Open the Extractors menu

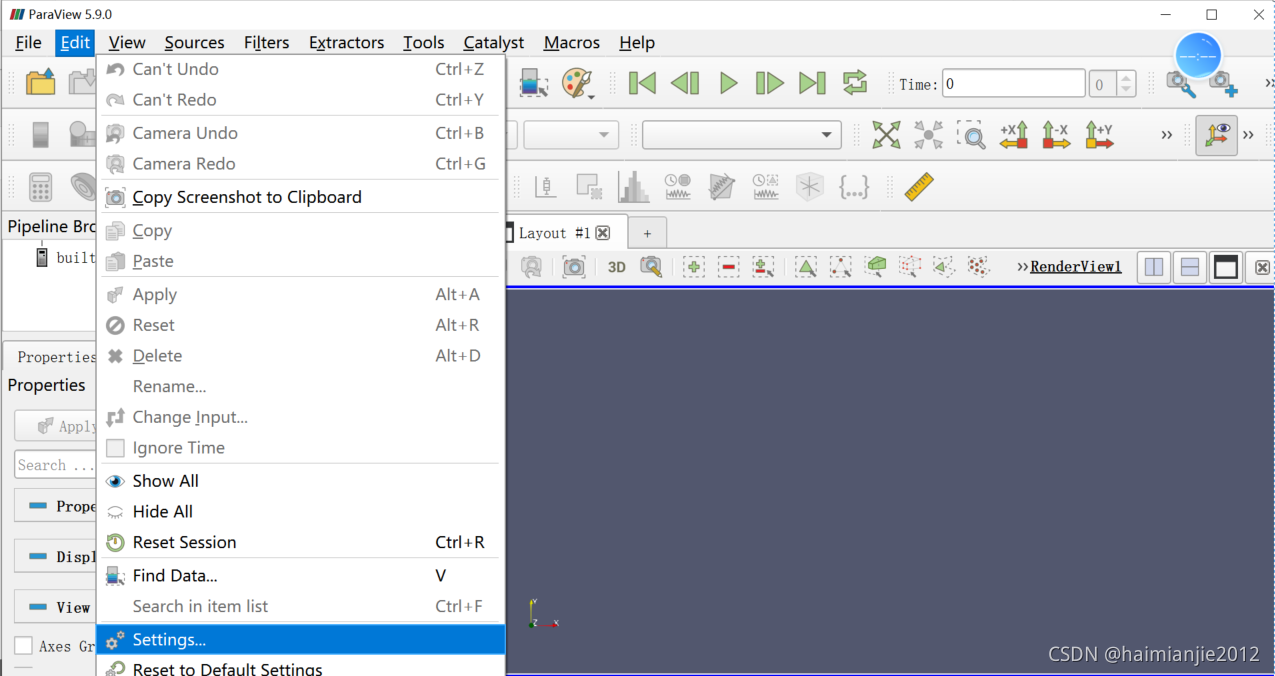click(346, 42)
